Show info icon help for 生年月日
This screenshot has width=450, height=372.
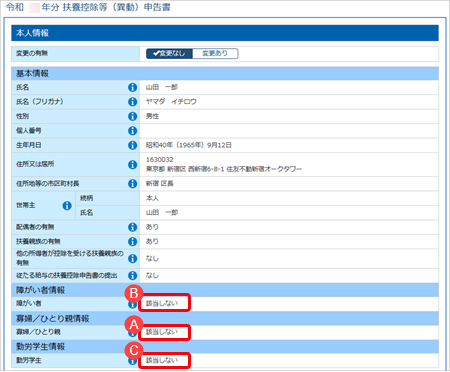click(x=133, y=145)
